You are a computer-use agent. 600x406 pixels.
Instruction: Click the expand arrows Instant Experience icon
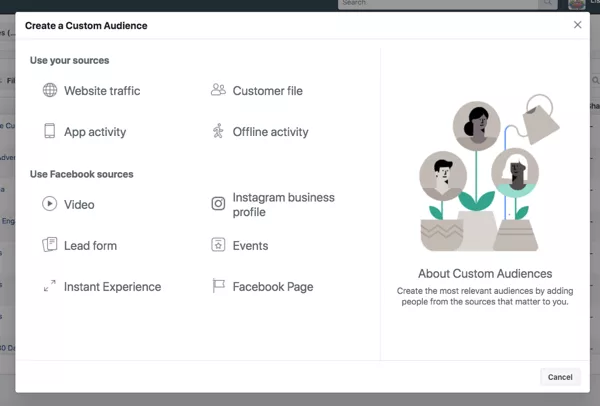tap(50, 286)
